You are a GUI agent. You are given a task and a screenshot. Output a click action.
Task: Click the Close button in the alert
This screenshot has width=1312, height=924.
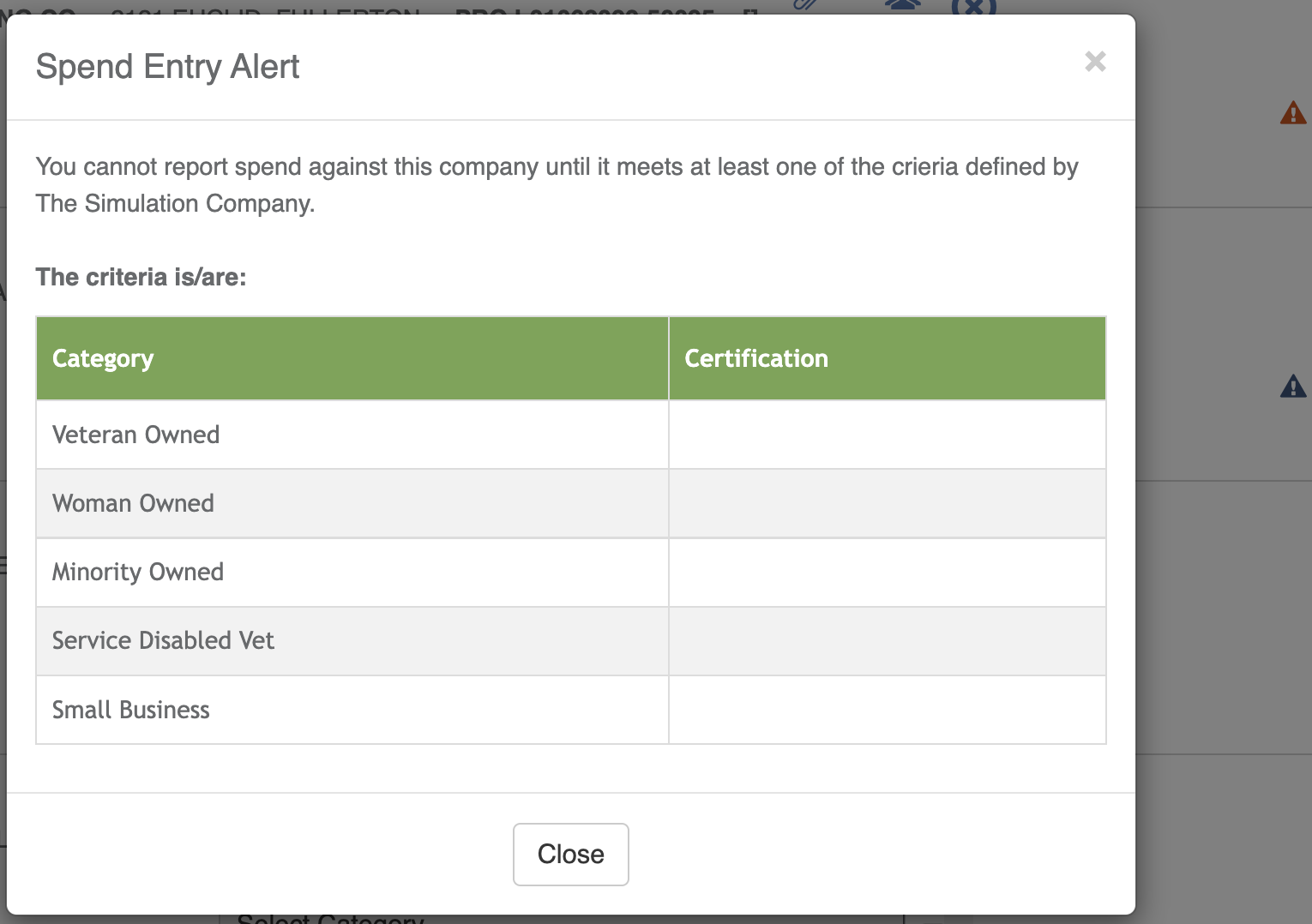point(571,855)
